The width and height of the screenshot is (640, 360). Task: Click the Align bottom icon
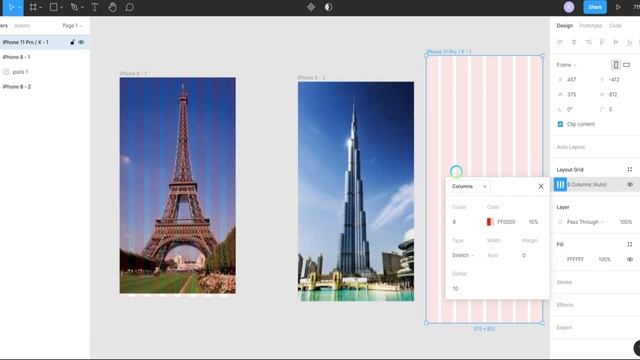(x=630, y=42)
